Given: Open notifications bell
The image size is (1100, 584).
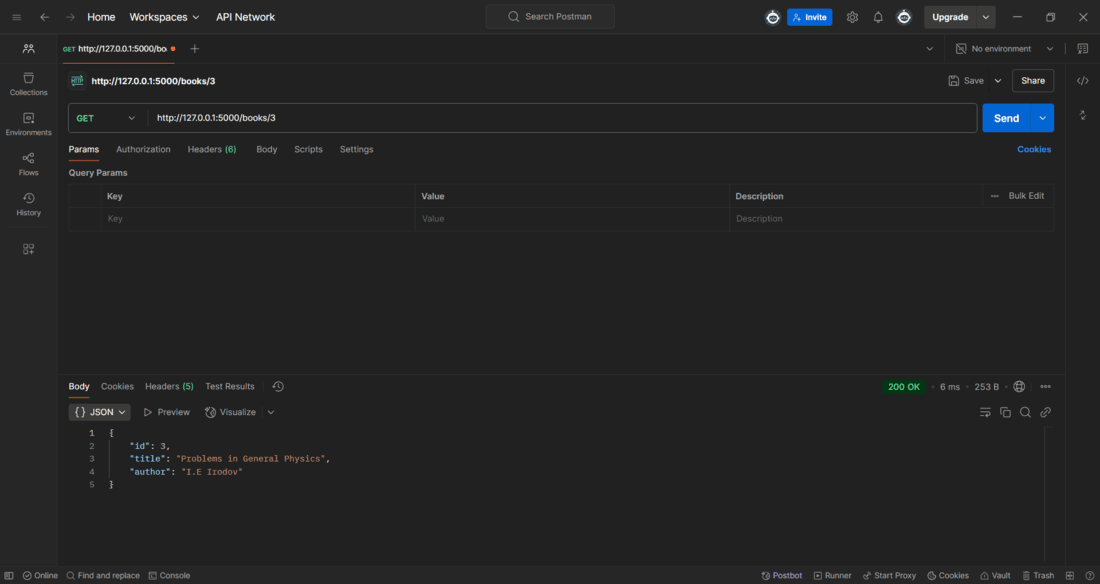Looking at the screenshot, I should coord(878,17).
